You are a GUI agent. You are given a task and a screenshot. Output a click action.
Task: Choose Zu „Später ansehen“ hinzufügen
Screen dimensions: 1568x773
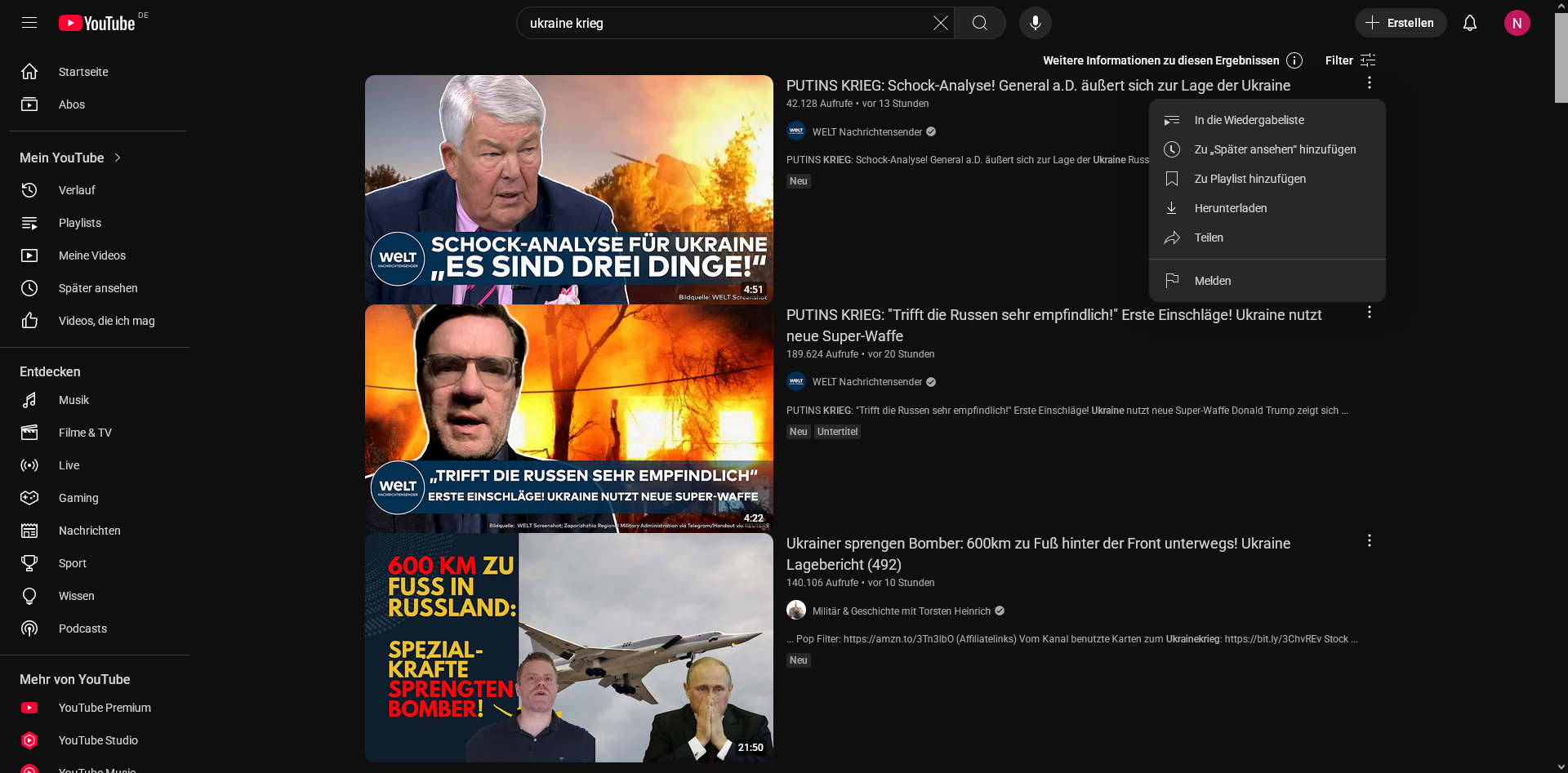[1267, 149]
